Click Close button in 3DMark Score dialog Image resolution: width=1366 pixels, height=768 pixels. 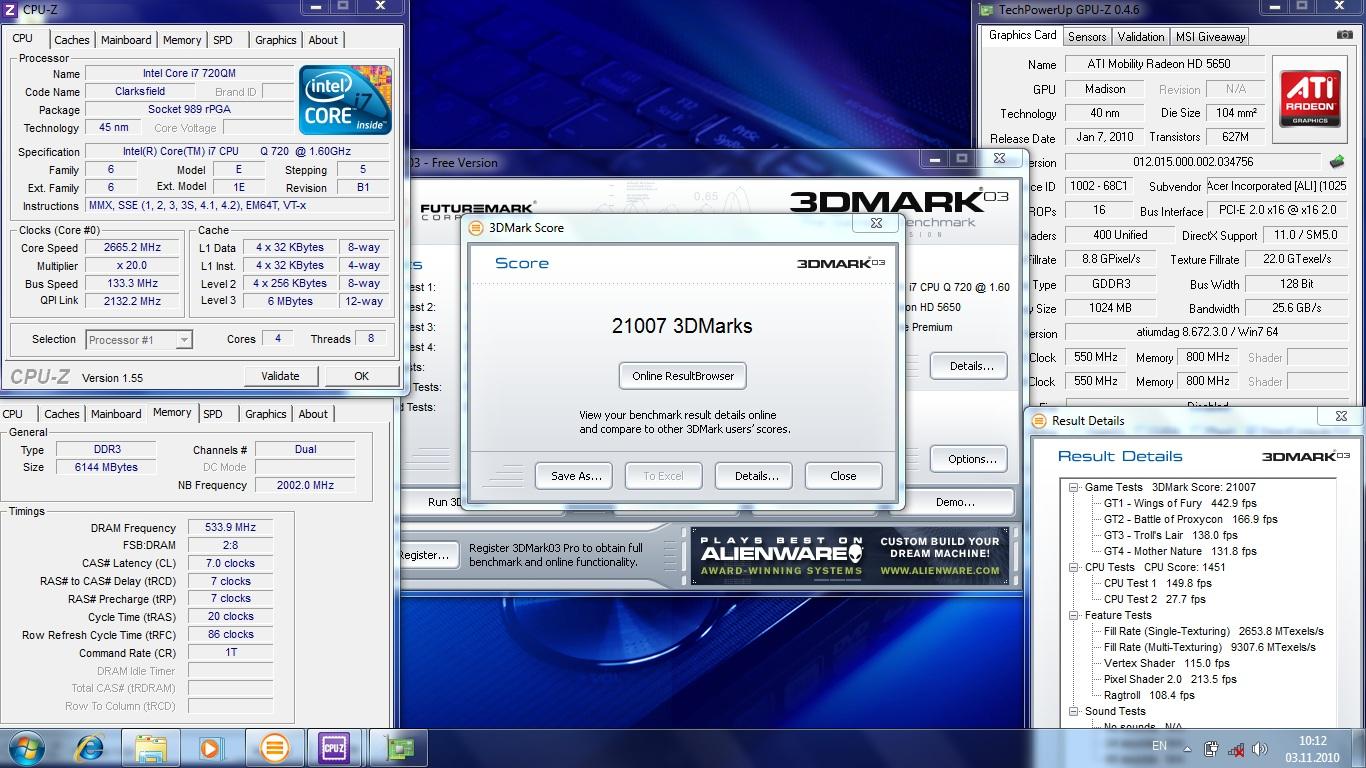coord(843,476)
